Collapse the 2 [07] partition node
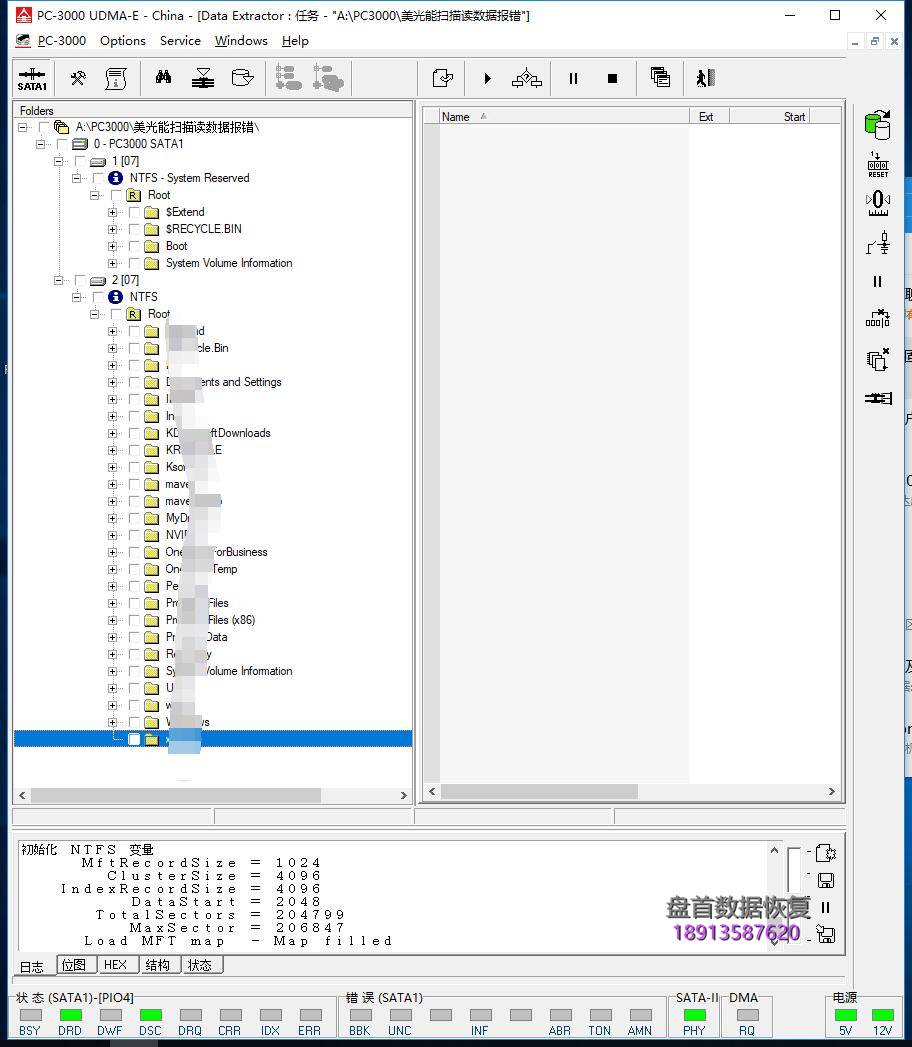This screenshot has height=1047, width=912. (x=59, y=281)
